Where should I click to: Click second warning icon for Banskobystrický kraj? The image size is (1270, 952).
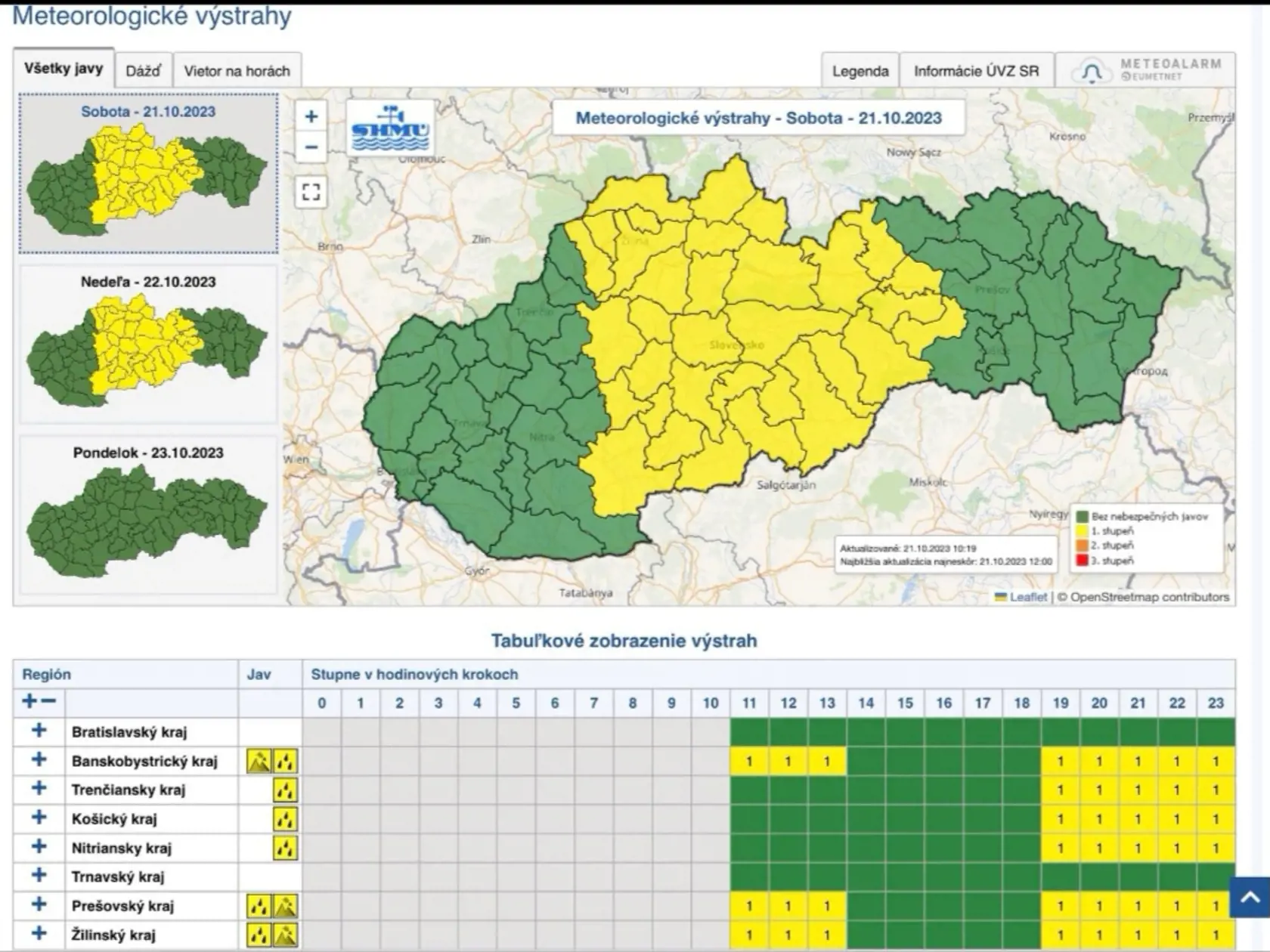pyautogui.click(x=285, y=761)
